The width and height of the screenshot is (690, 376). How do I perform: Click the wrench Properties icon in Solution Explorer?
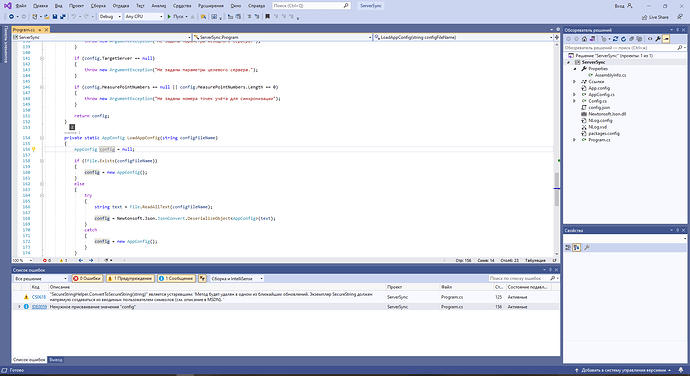658,39
